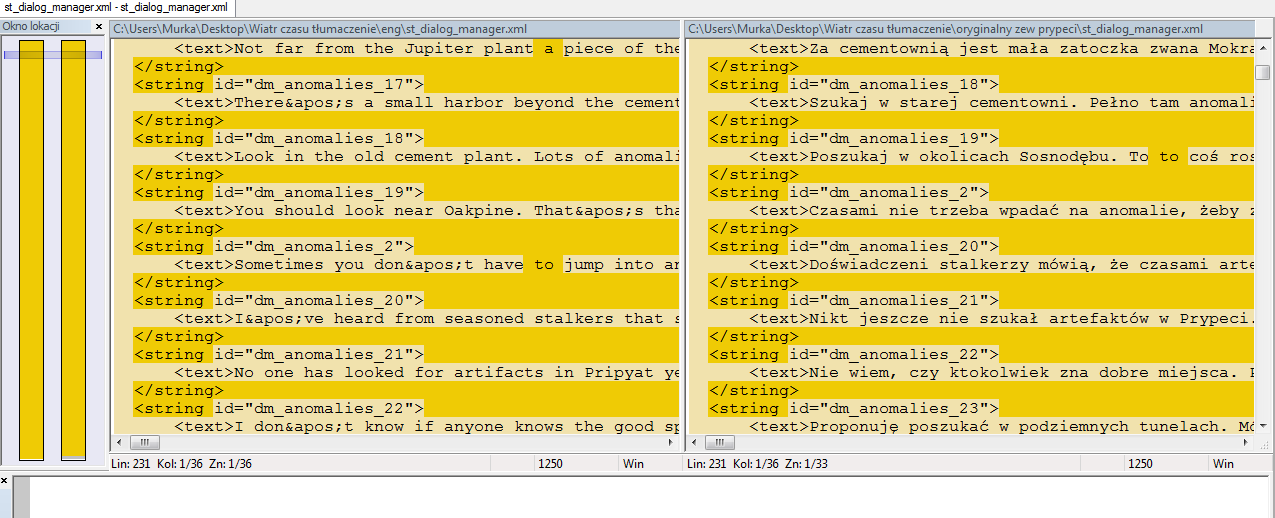Click the eng\st_dialog_manager.xml path header
1275x518 pixels.
click(395, 29)
